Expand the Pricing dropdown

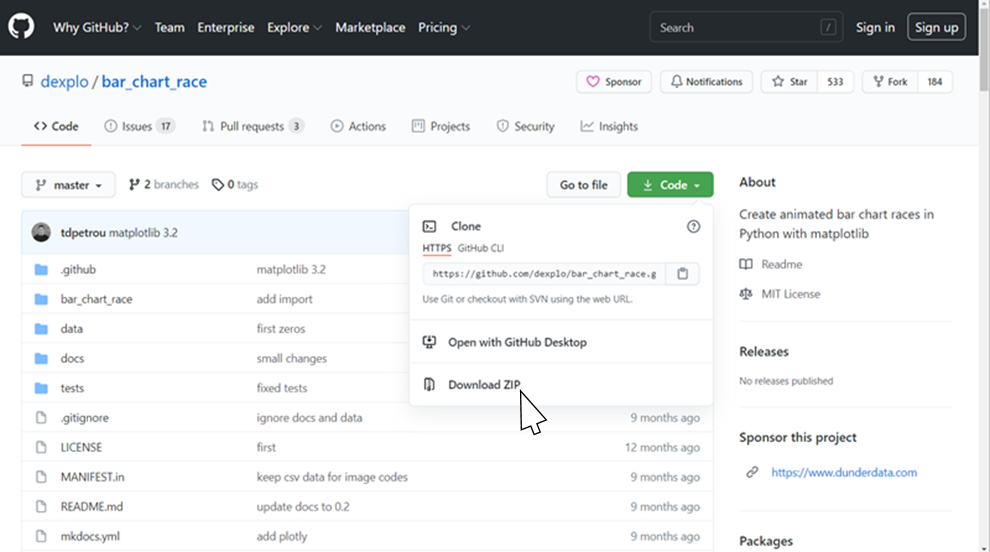click(444, 27)
